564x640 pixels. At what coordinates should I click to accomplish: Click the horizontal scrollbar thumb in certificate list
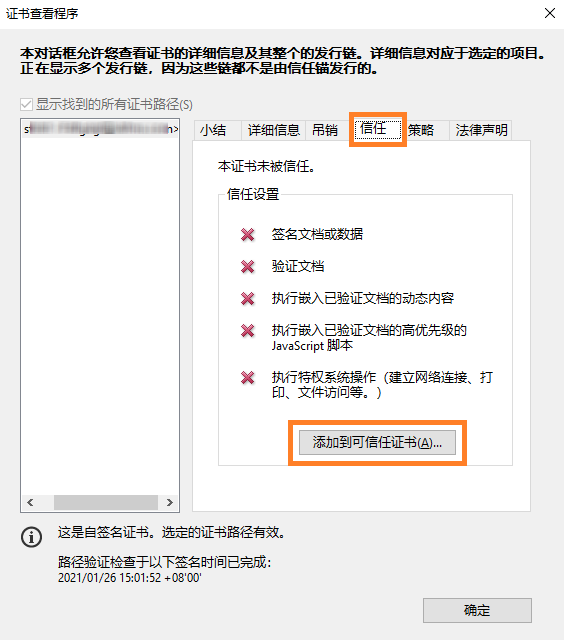[106, 502]
